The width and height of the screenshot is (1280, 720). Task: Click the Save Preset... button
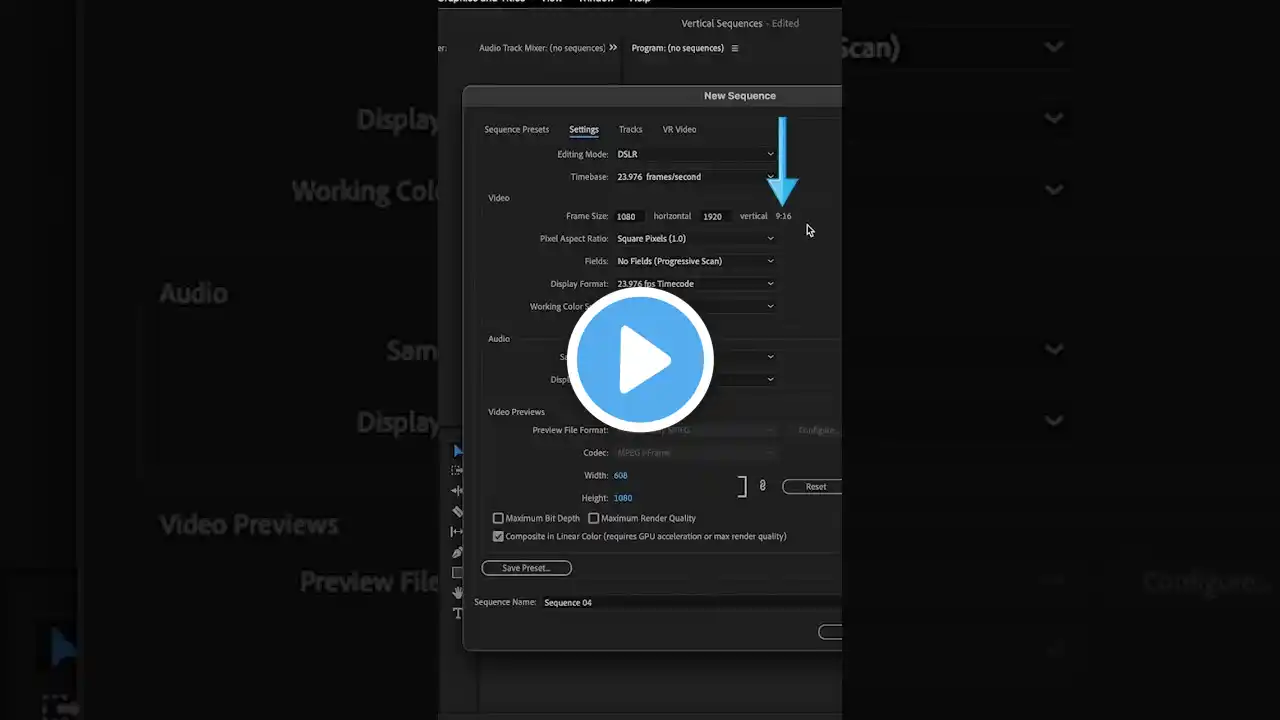tap(526, 568)
